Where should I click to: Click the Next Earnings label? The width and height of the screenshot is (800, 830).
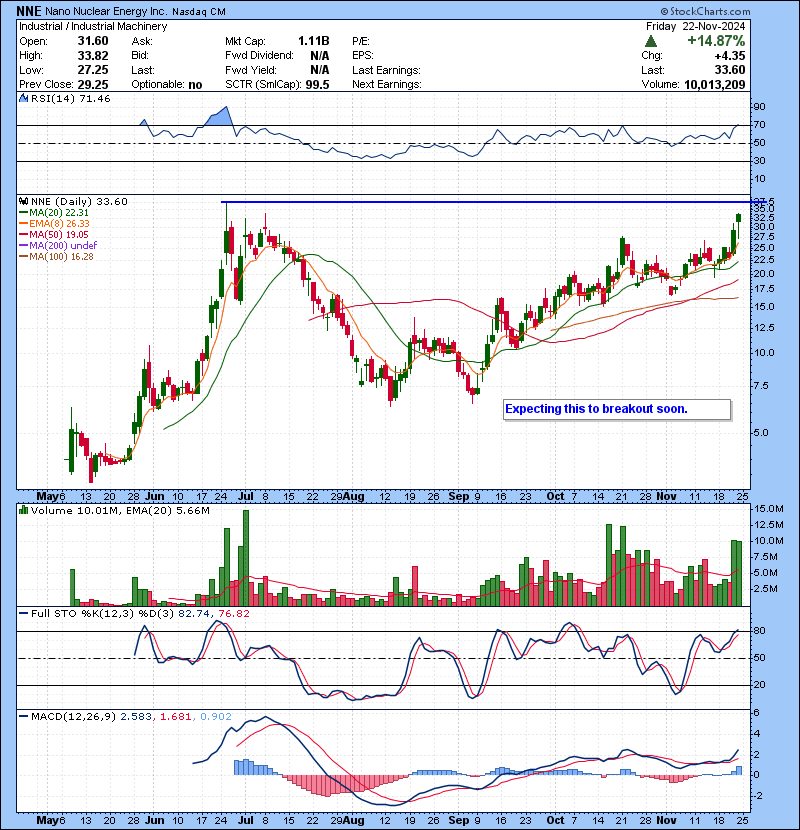coord(387,84)
